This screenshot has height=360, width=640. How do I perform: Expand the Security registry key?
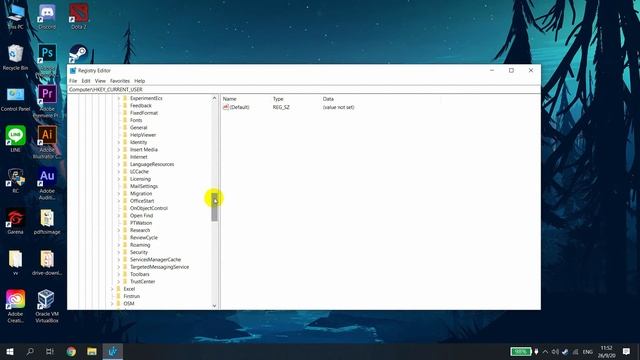pos(119,253)
